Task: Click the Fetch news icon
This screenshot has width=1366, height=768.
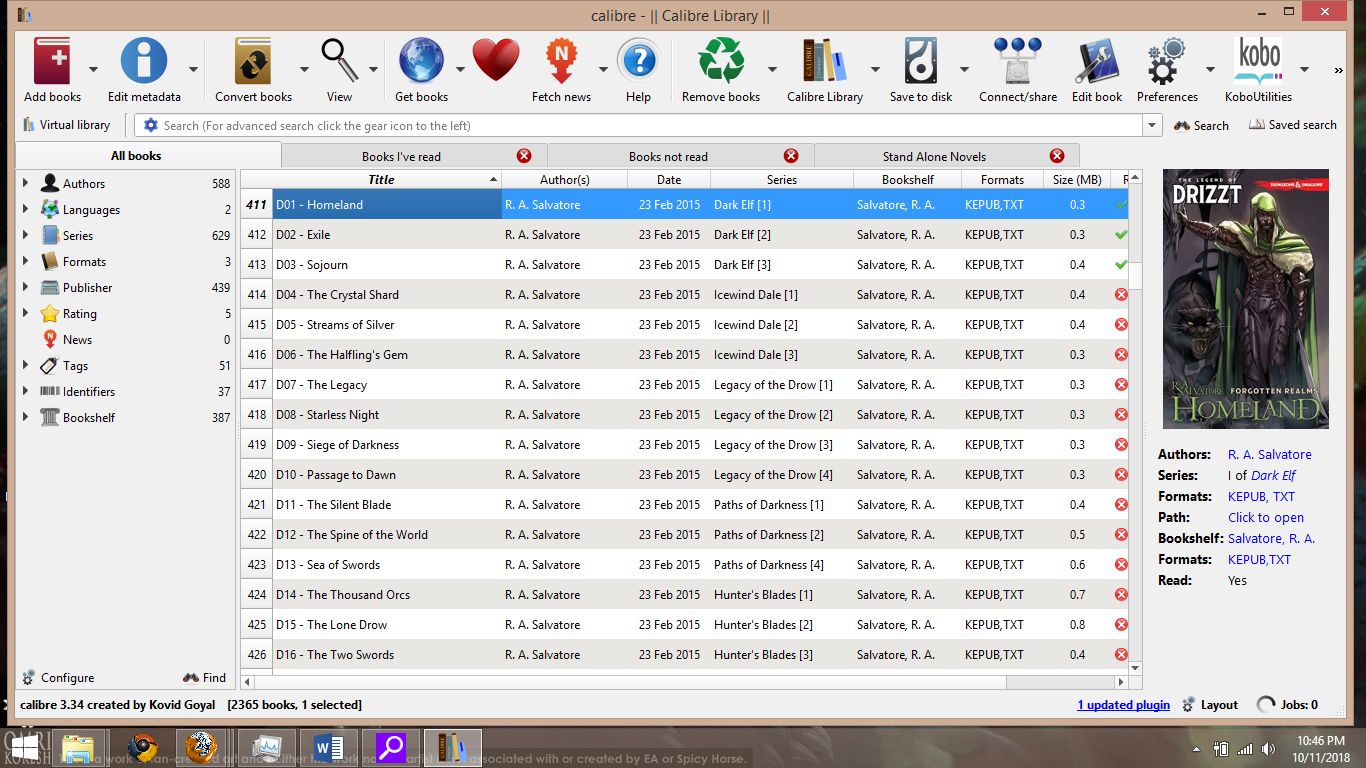Action: 561,61
